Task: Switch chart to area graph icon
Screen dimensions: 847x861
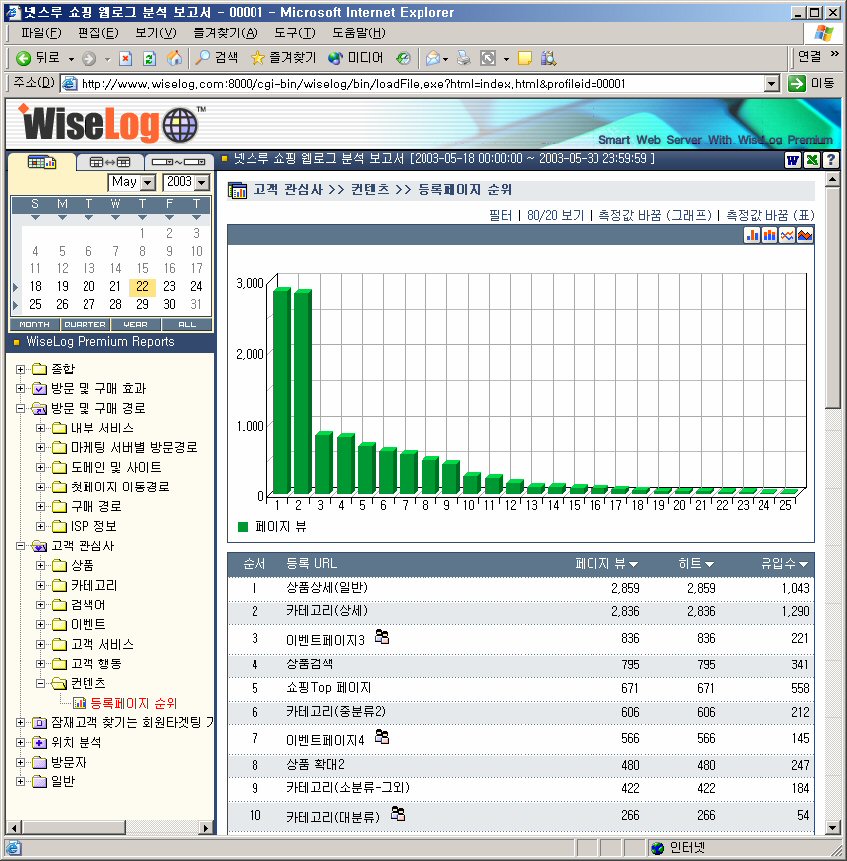Action: [804, 235]
